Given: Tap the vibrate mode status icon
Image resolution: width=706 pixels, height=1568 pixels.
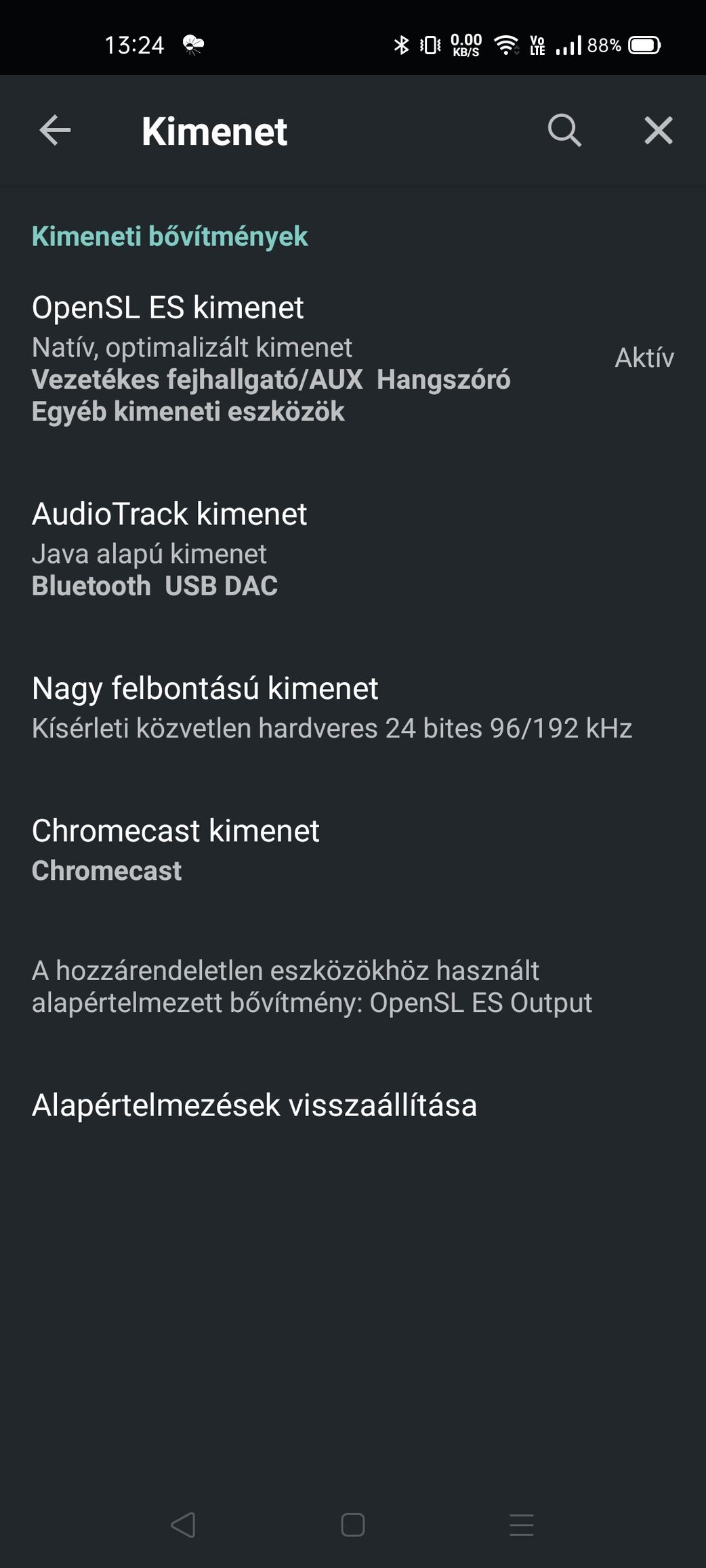Looking at the screenshot, I should coord(430,45).
